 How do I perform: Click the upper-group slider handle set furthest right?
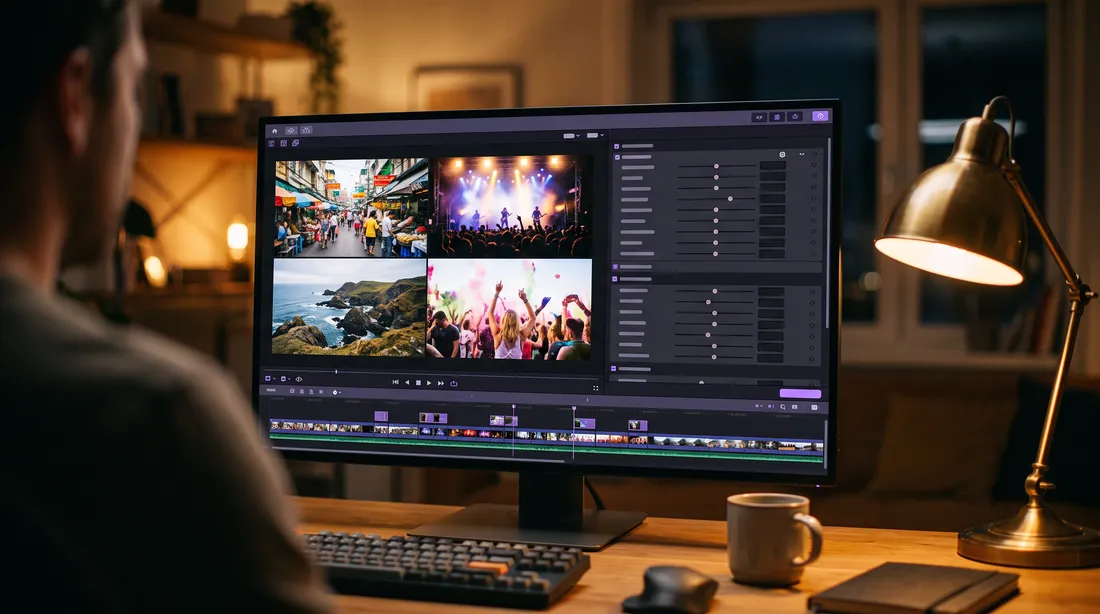coord(730,199)
